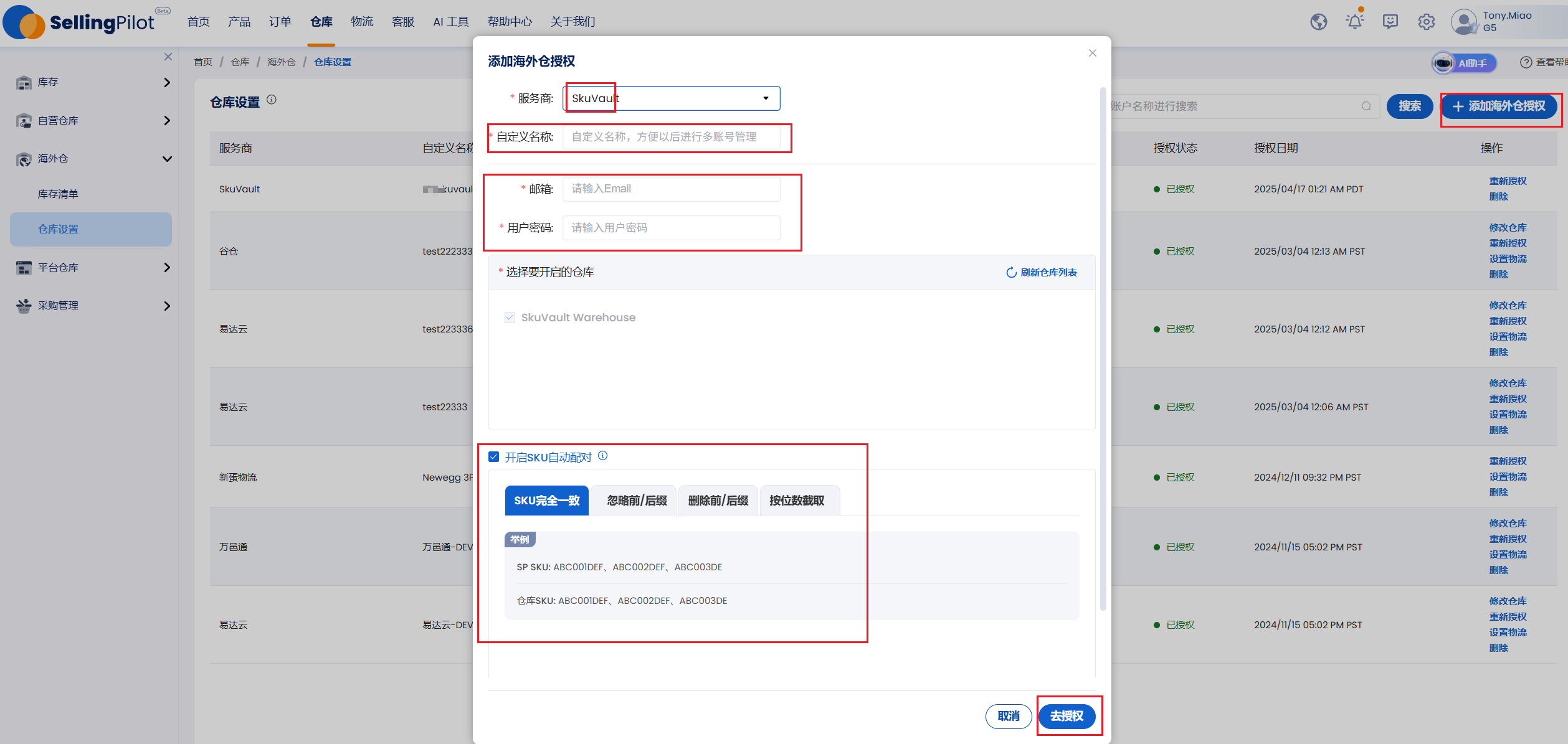
Task: Open the 物流 top menu
Action: pos(362,22)
